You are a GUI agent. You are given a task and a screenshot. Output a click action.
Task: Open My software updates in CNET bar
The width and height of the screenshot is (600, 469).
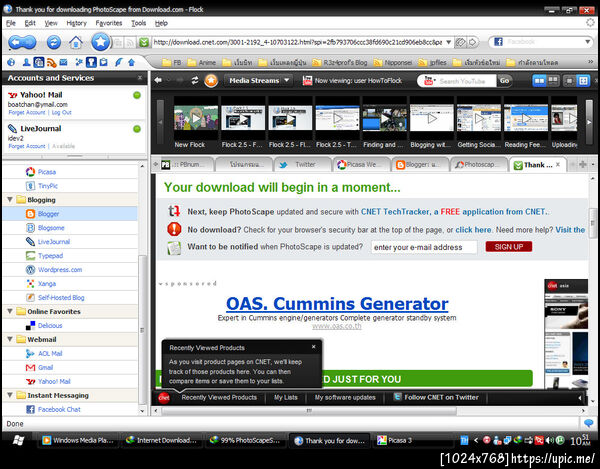pyautogui.click(x=345, y=397)
